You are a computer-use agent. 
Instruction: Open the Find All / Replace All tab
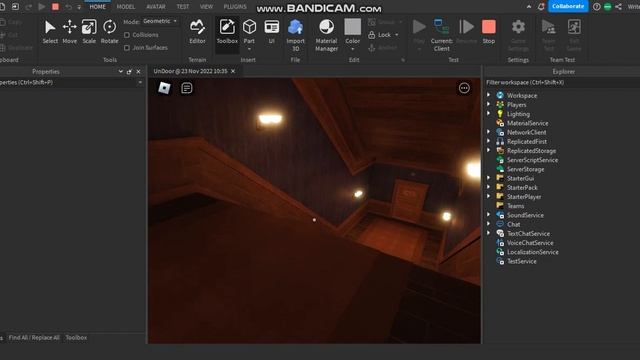click(x=34, y=338)
